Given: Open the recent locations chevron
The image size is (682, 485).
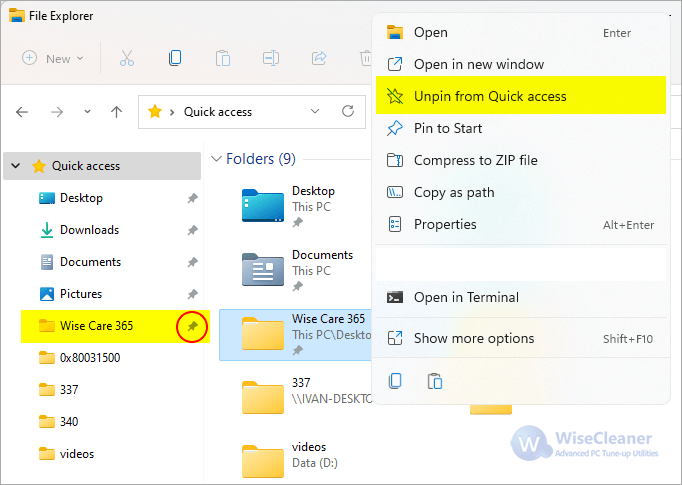Looking at the screenshot, I should (x=87, y=112).
